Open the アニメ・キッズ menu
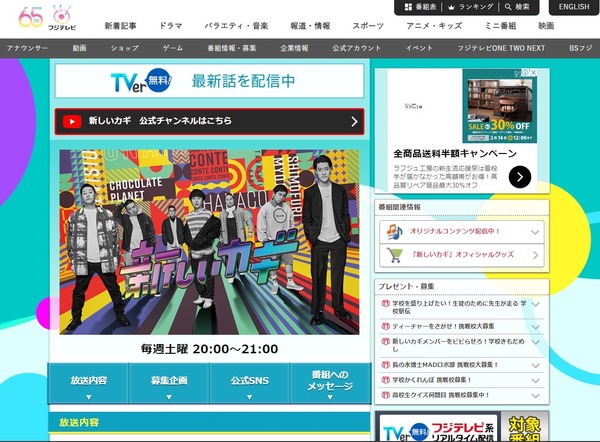Image resolution: width=600 pixels, height=442 pixels. (x=434, y=26)
